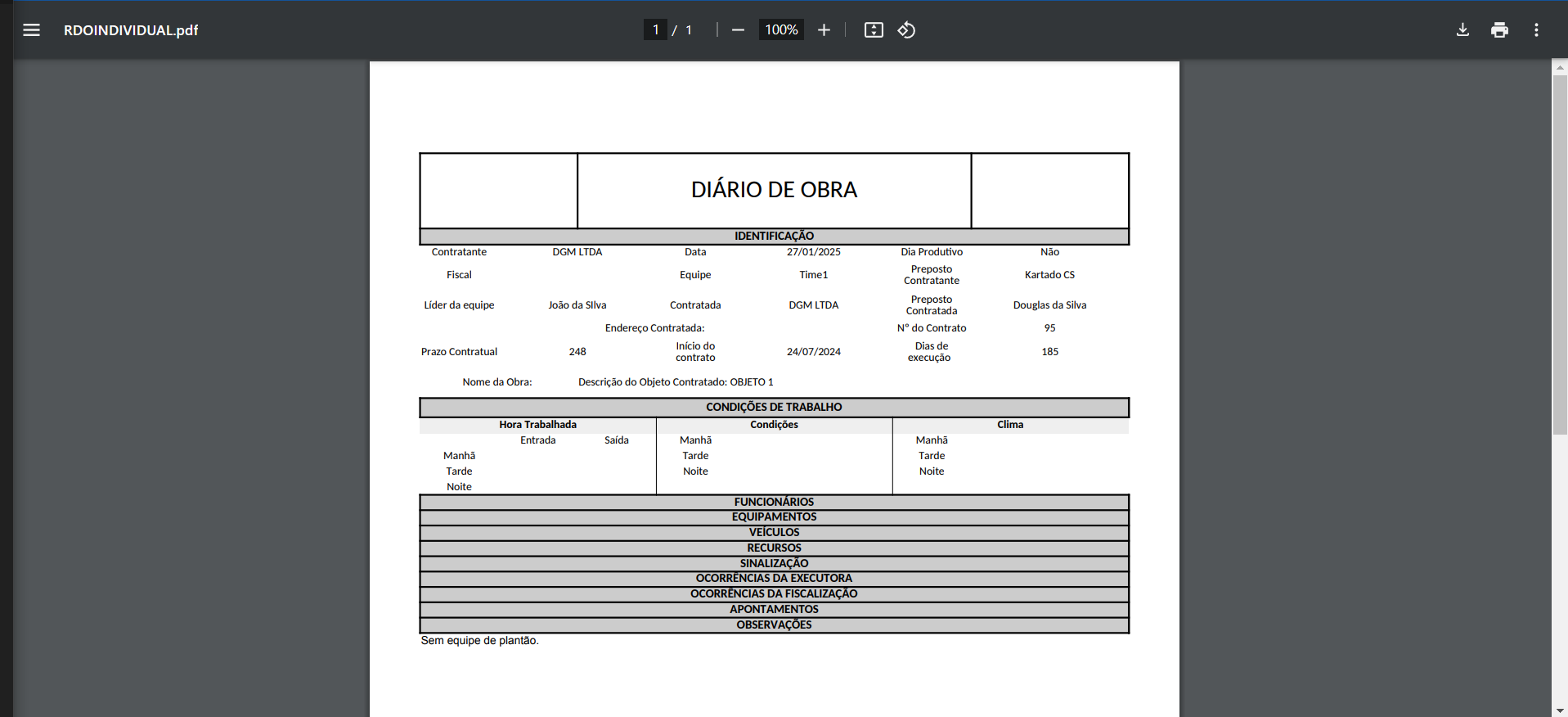The image size is (1568, 717).
Task: Click the zoom in plus button
Action: tap(824, 30)
